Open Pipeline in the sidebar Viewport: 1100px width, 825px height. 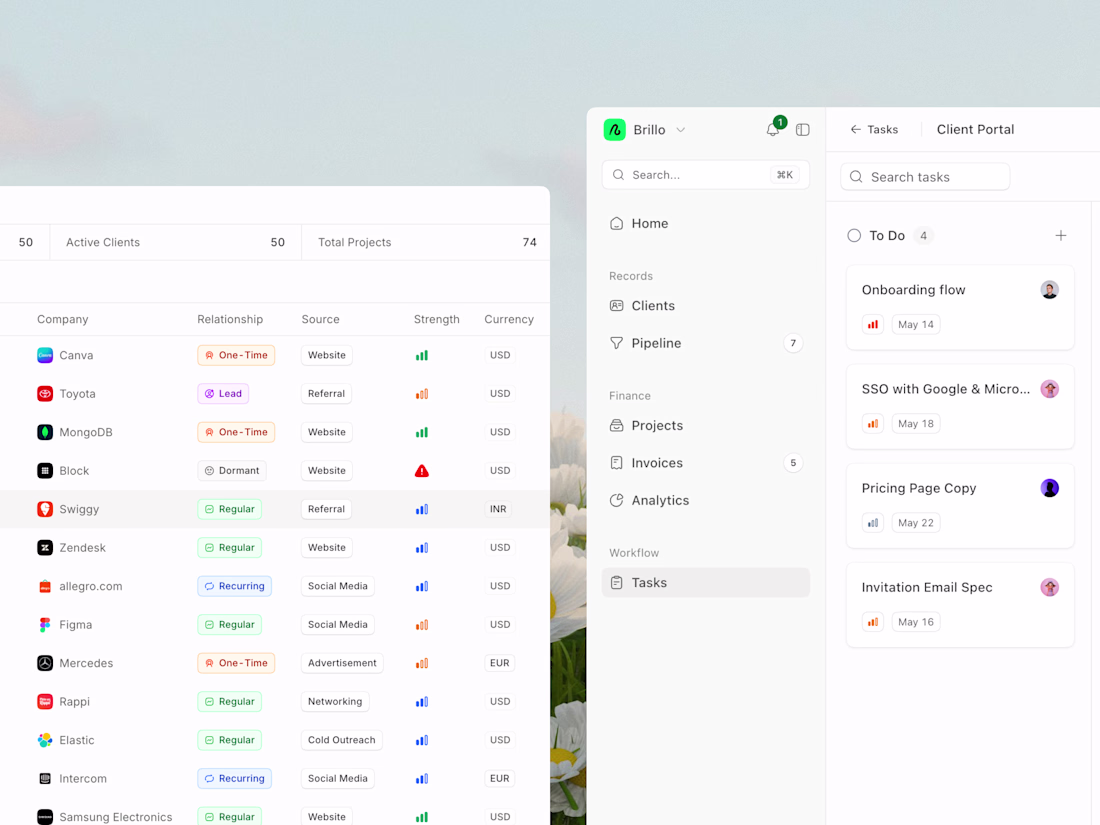[706, 343]
